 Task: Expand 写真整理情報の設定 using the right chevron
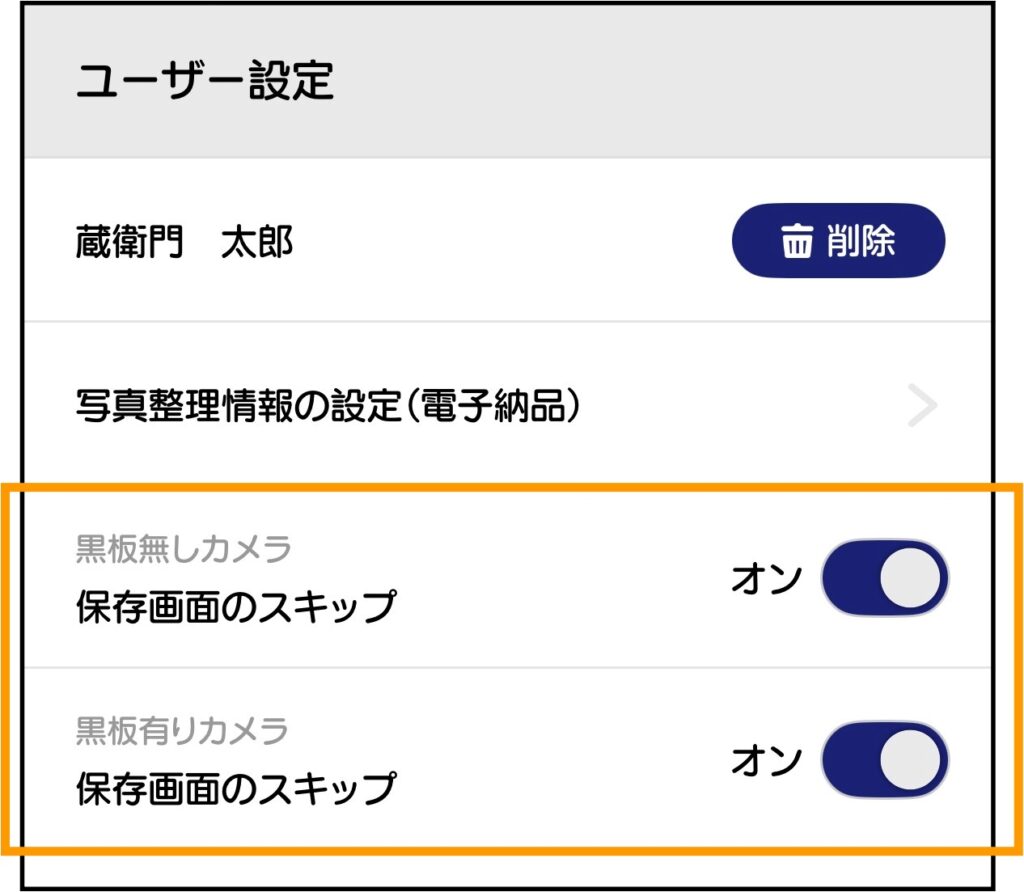923,407
